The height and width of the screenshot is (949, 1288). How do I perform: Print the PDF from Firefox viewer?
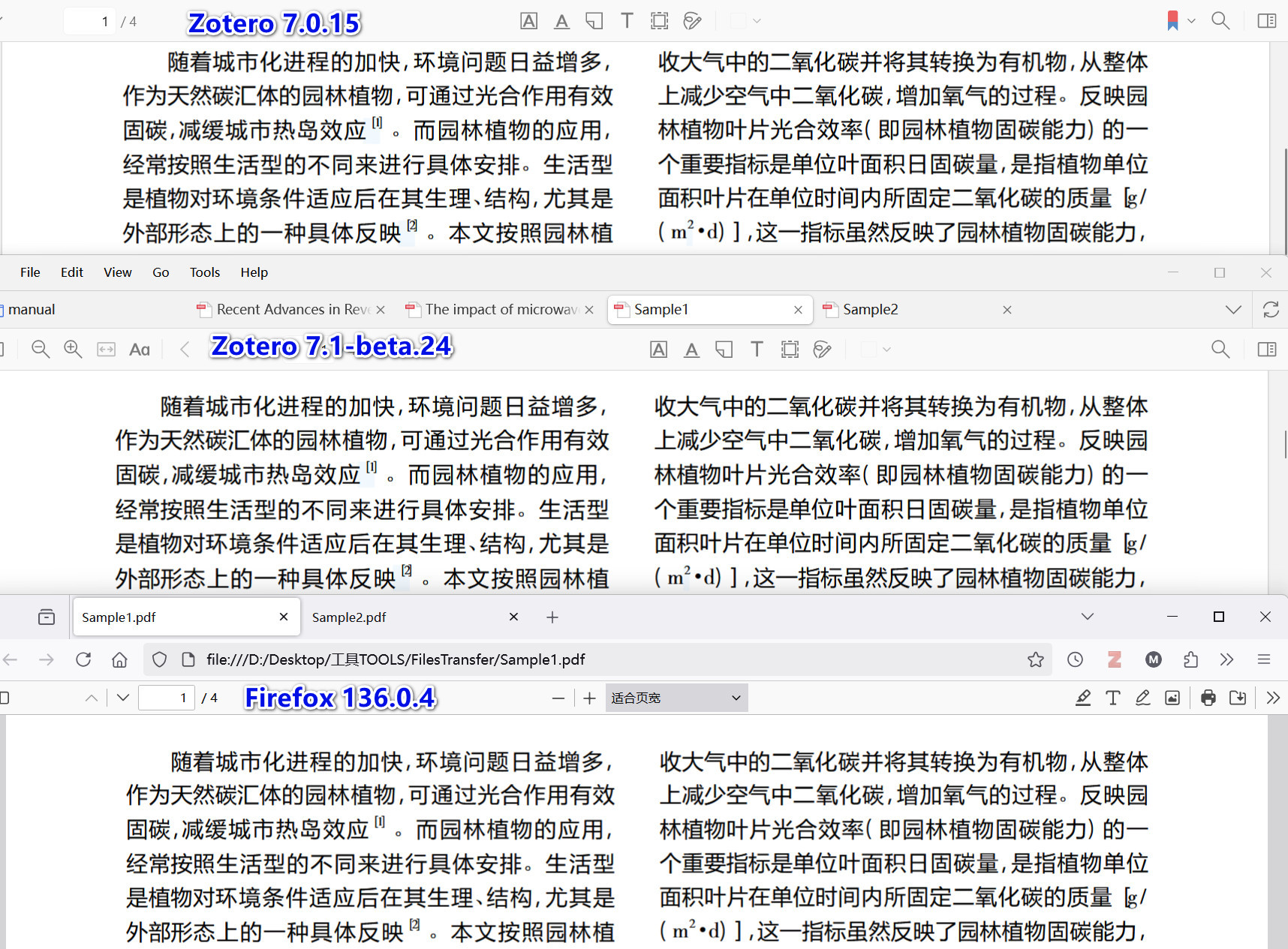tap(1208, 698)
